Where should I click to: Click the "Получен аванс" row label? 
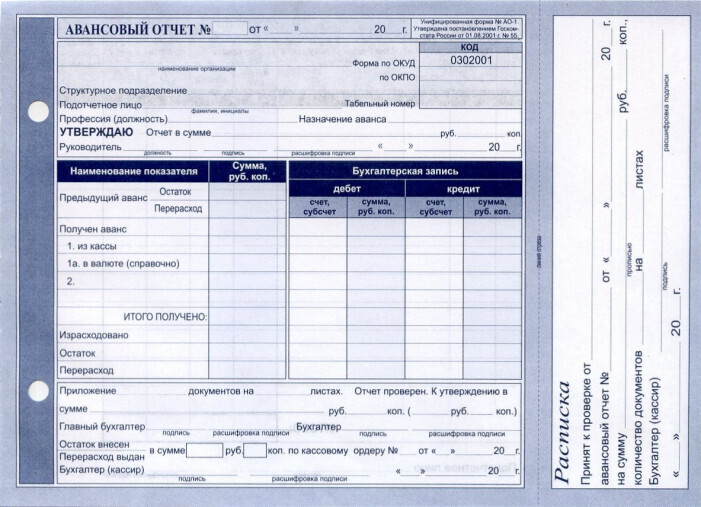click(x=93, y=229)
